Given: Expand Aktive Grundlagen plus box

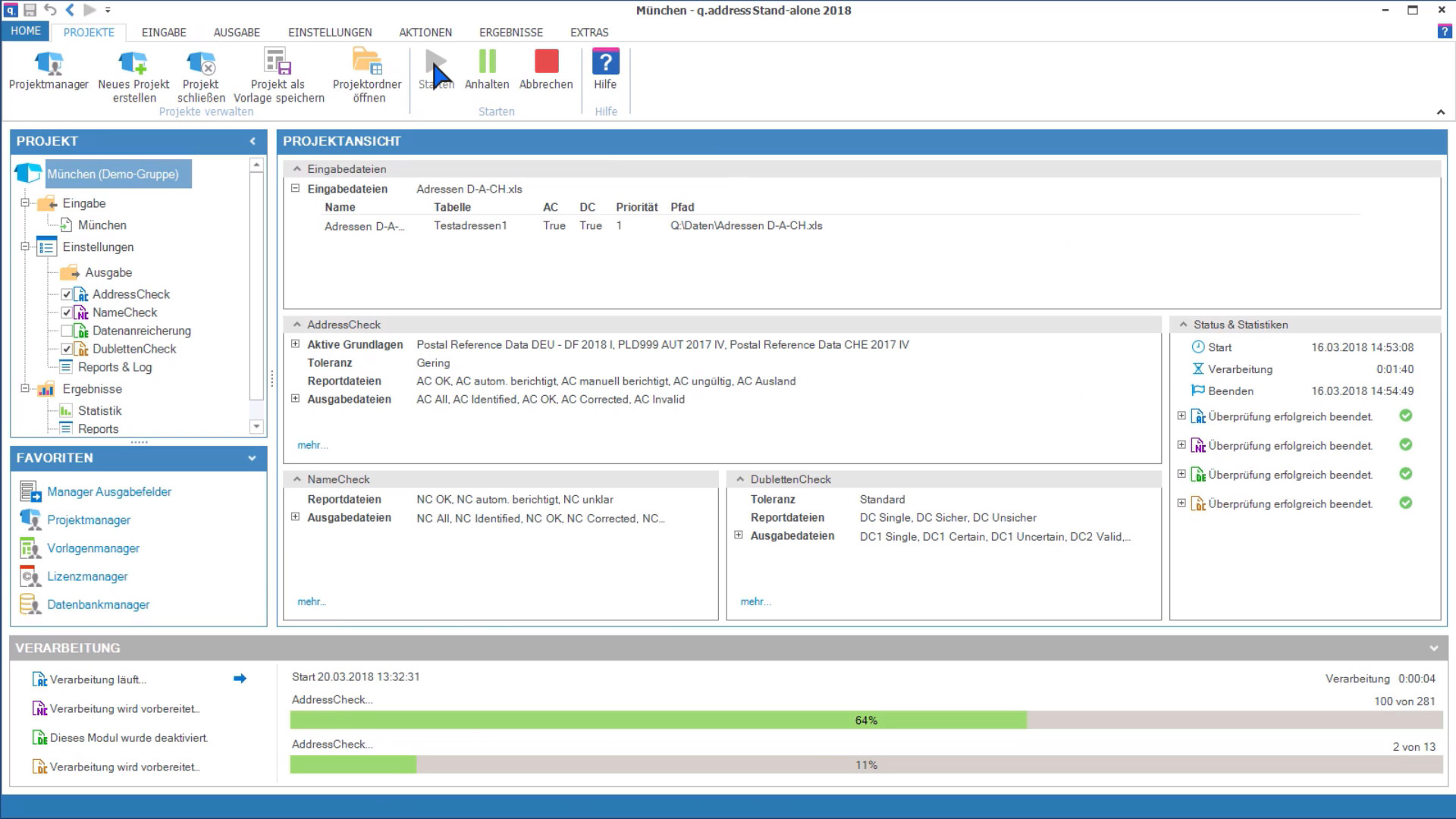Looking at the screenshot, I should tap(295, 344).
